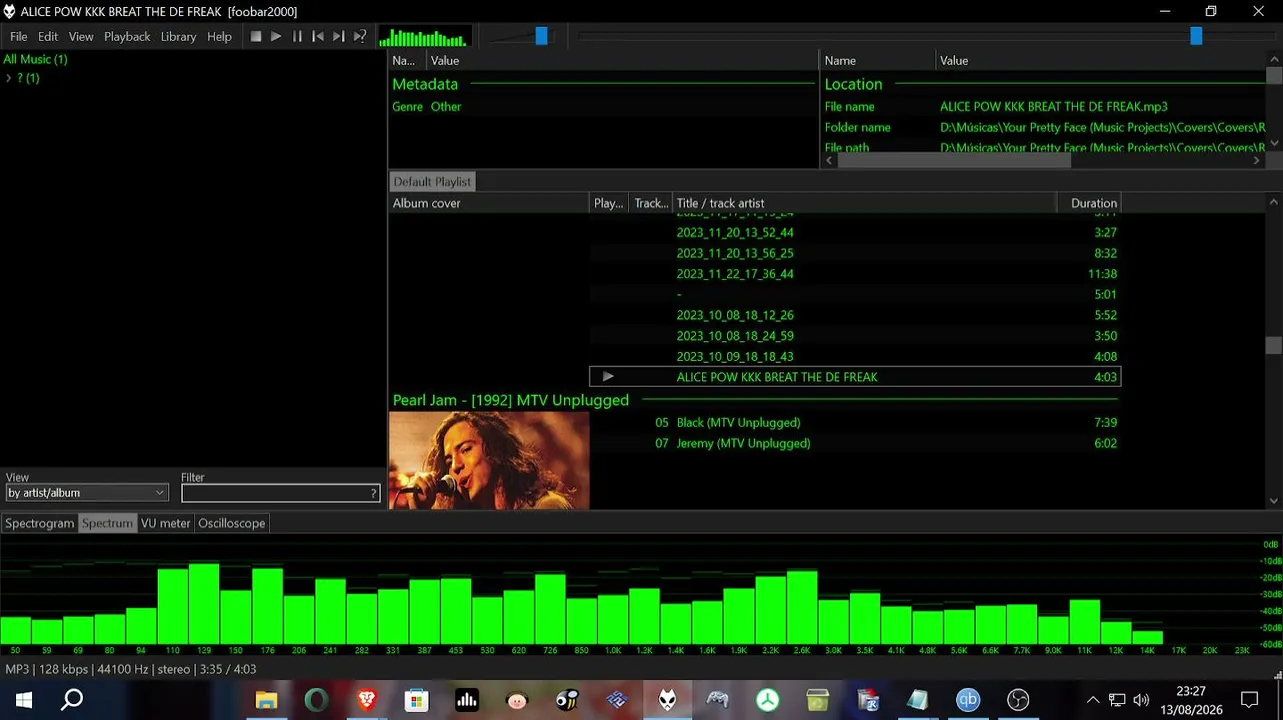Screen dimensions: 1283x720
Task: Click the Playing column header
Action: coord(609,203)
